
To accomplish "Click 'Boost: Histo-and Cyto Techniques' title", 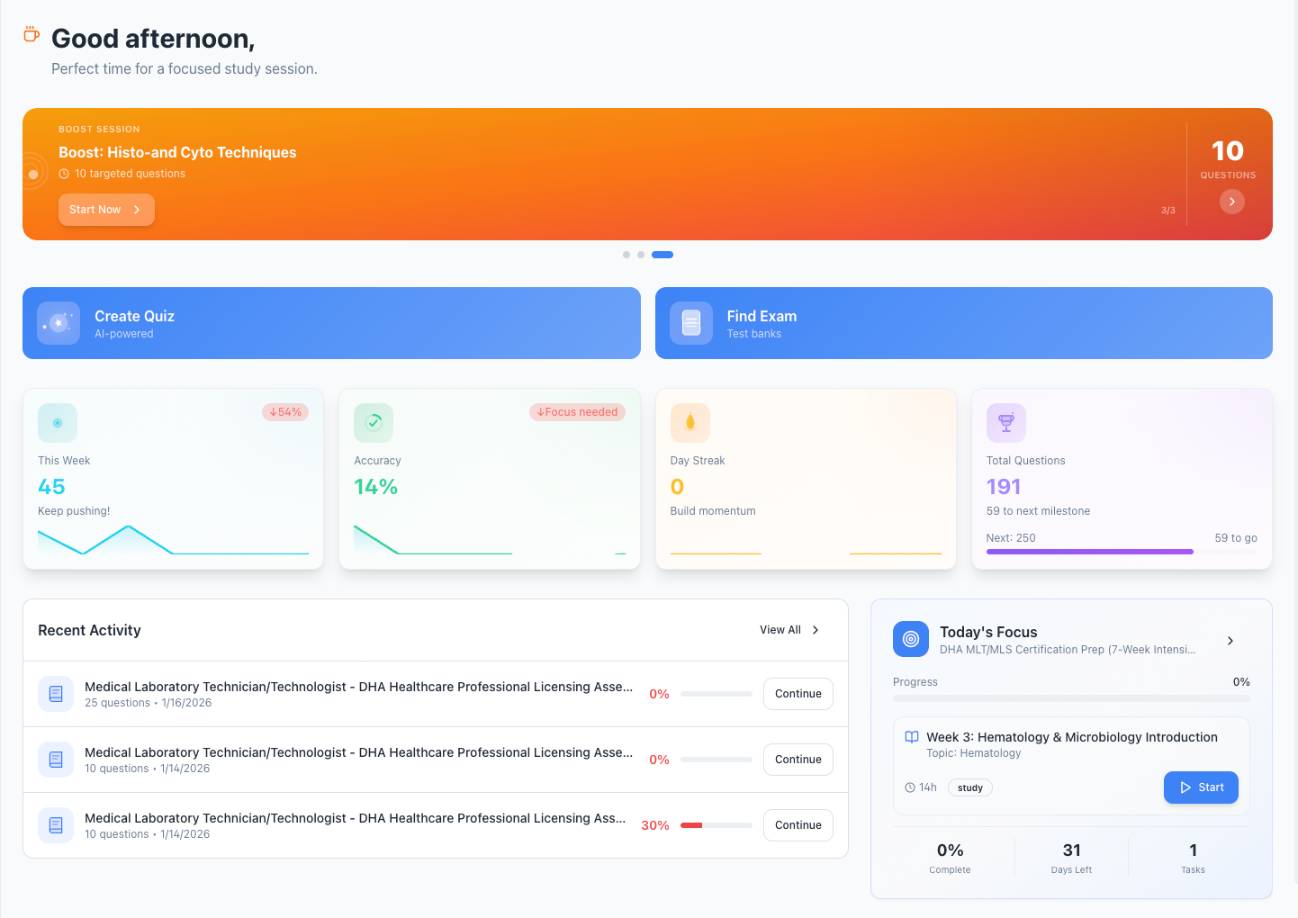I will 177,153.
